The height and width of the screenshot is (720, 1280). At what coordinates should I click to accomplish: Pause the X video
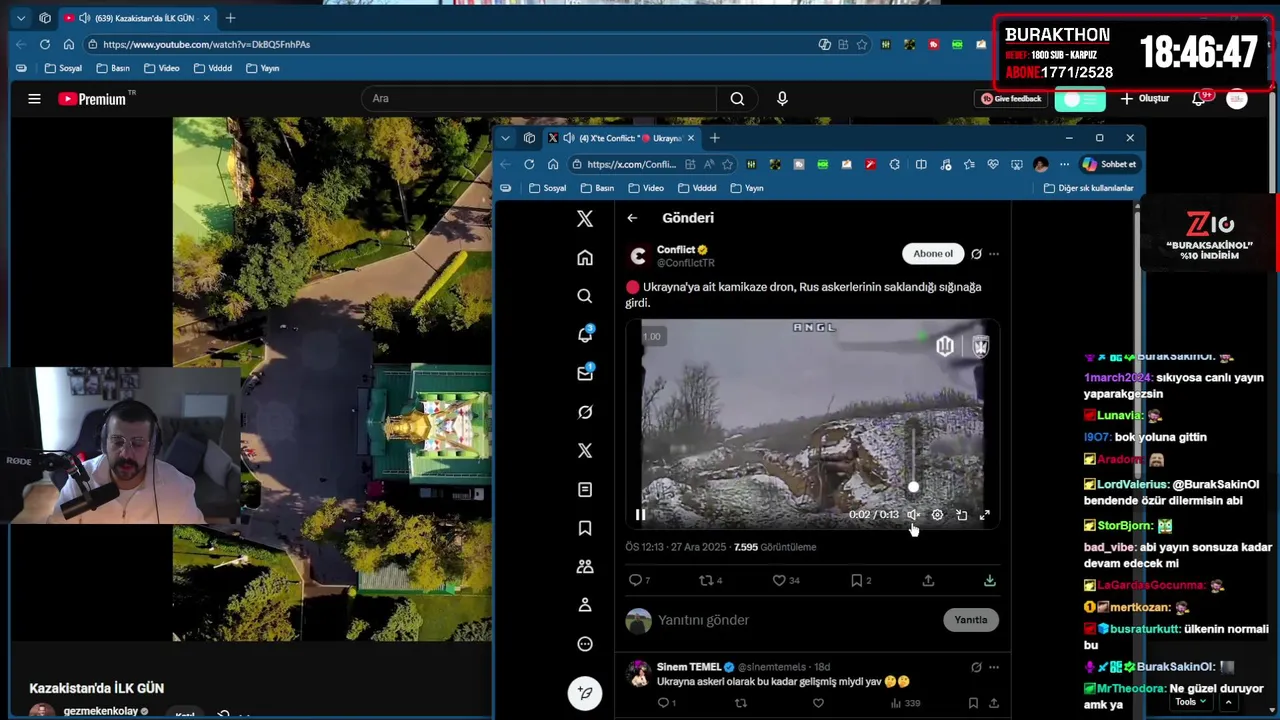click(x=641, y=515)
